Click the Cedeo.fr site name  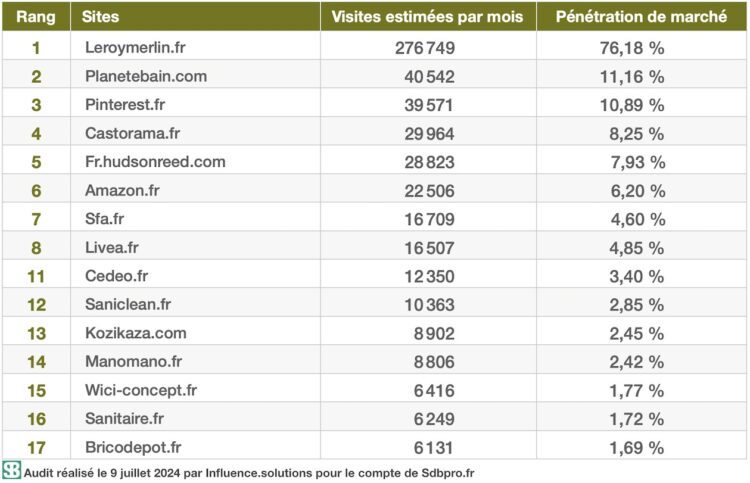[116, 276]
